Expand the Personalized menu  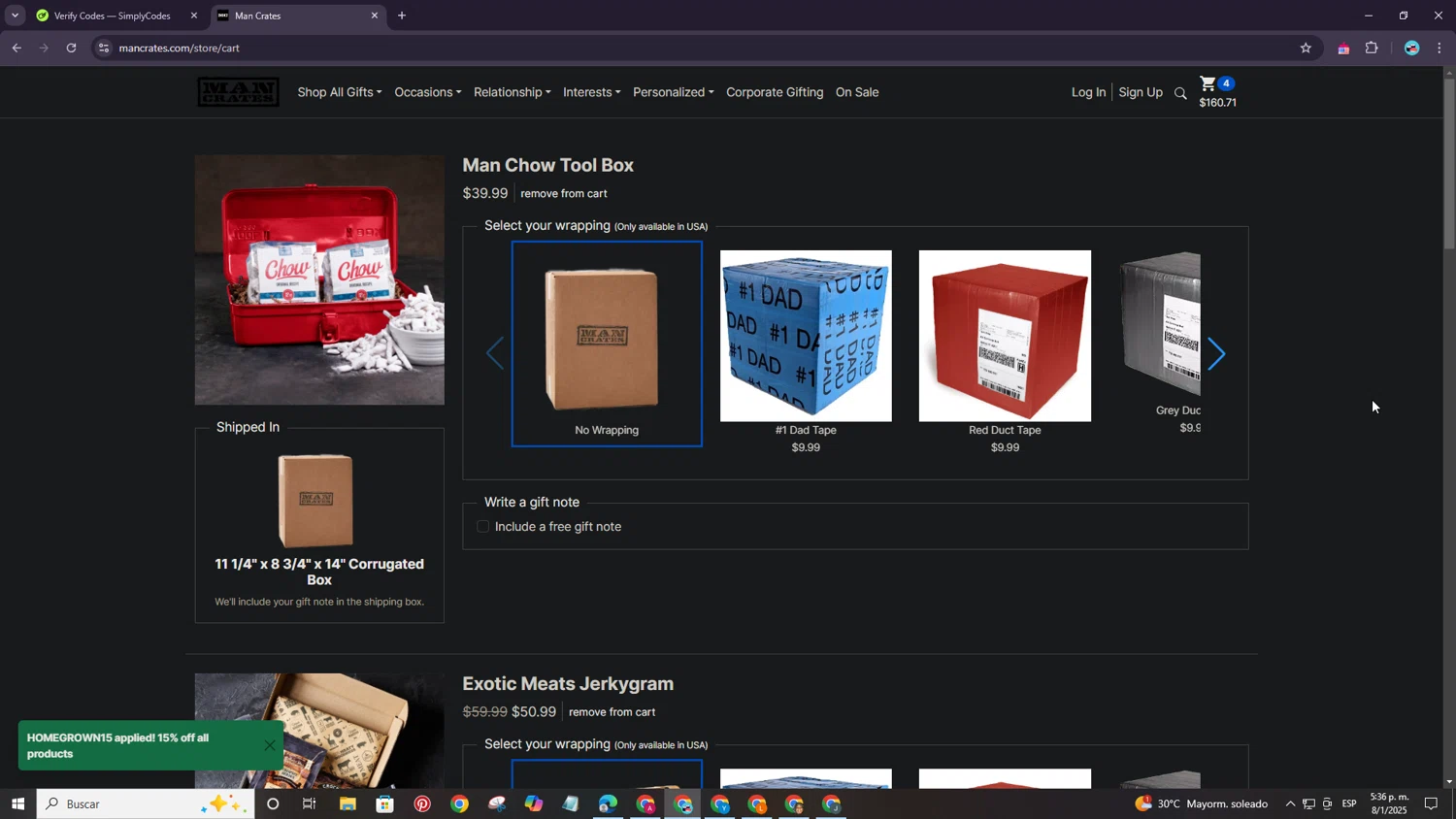click(674, 92)
